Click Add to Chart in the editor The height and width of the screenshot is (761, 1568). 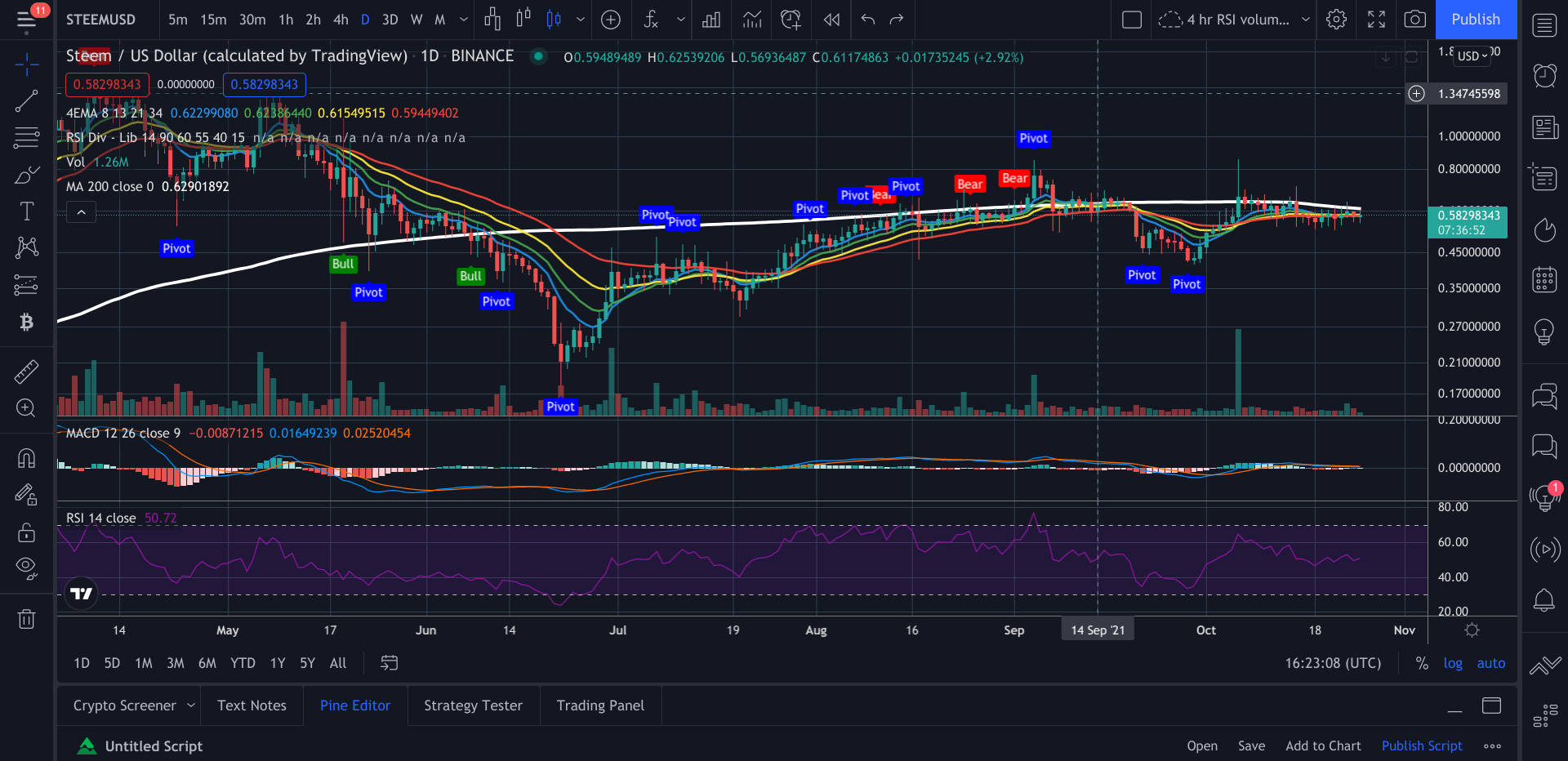click(x=1323, y=746)
